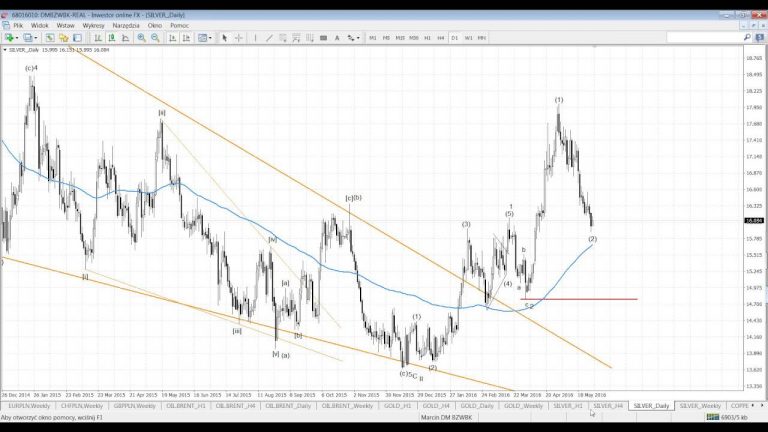Switch to SILVER_H1 chart tab

coord(568,406)
